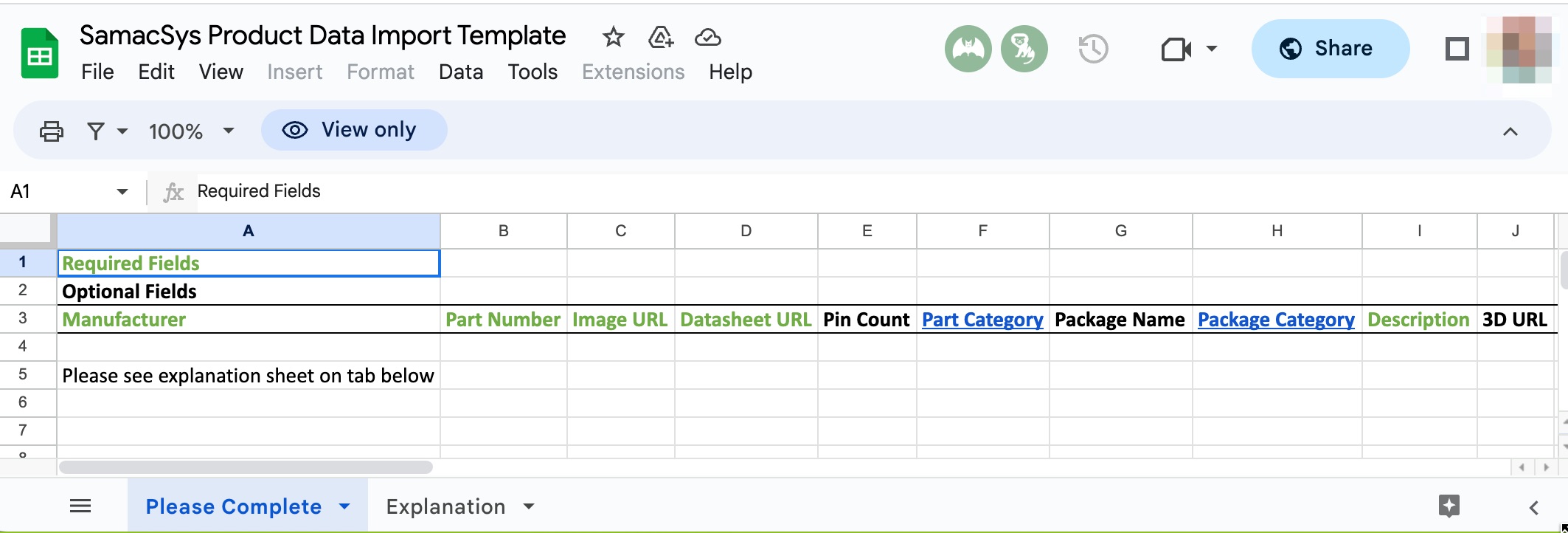The height and width of the screenshot is (533, 1568).
Task: Select column D header
Action: click(x=746, y=231)
